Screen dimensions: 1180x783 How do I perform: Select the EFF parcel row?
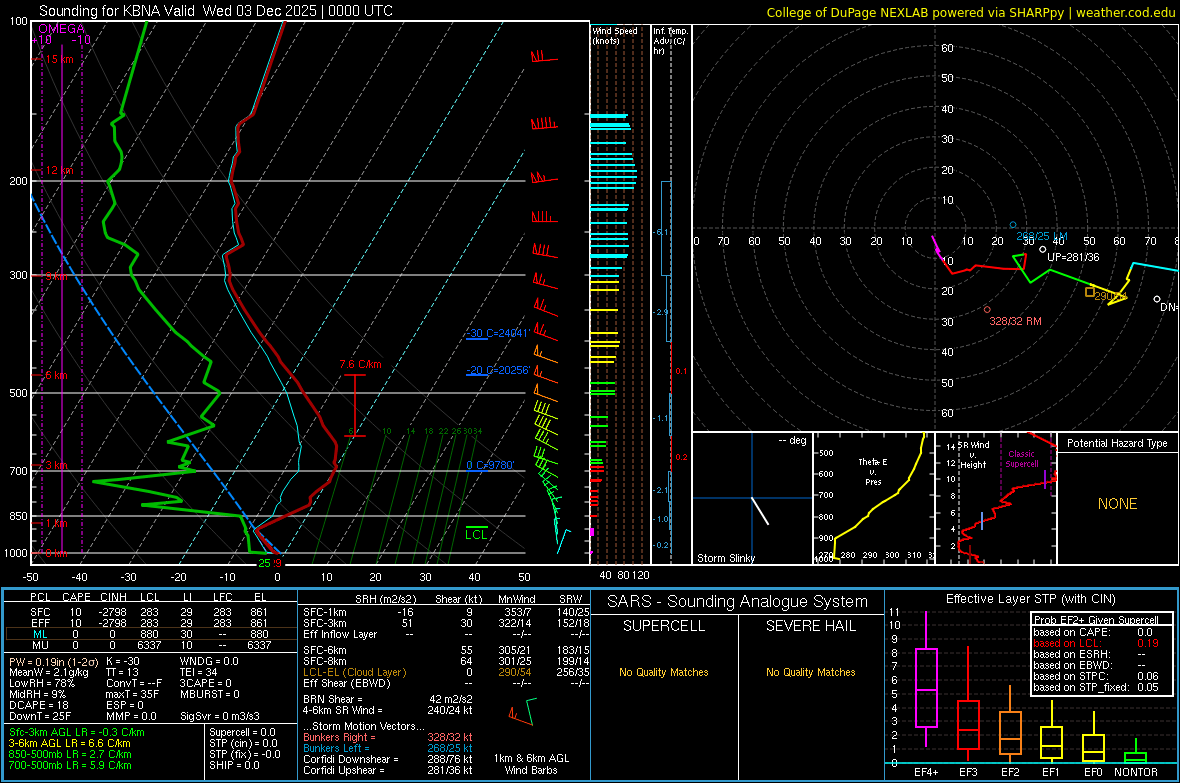[149, 623]
